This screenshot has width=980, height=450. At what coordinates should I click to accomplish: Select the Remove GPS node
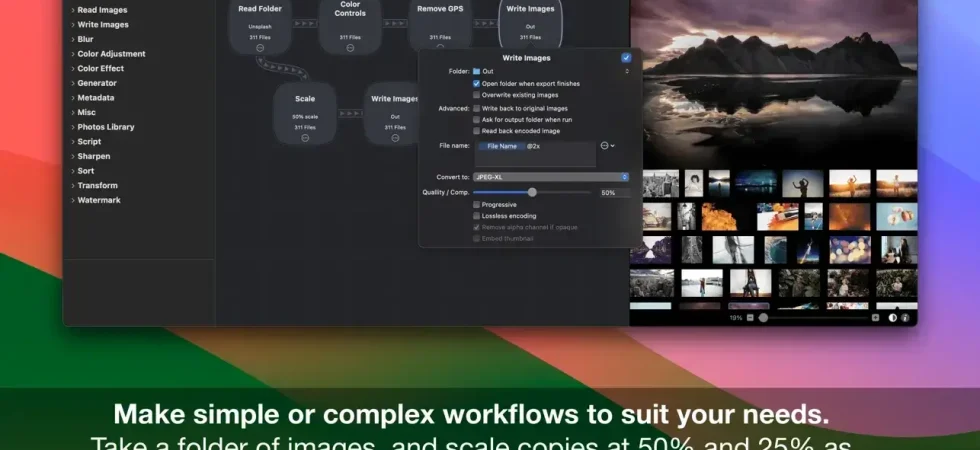(440, 24)
